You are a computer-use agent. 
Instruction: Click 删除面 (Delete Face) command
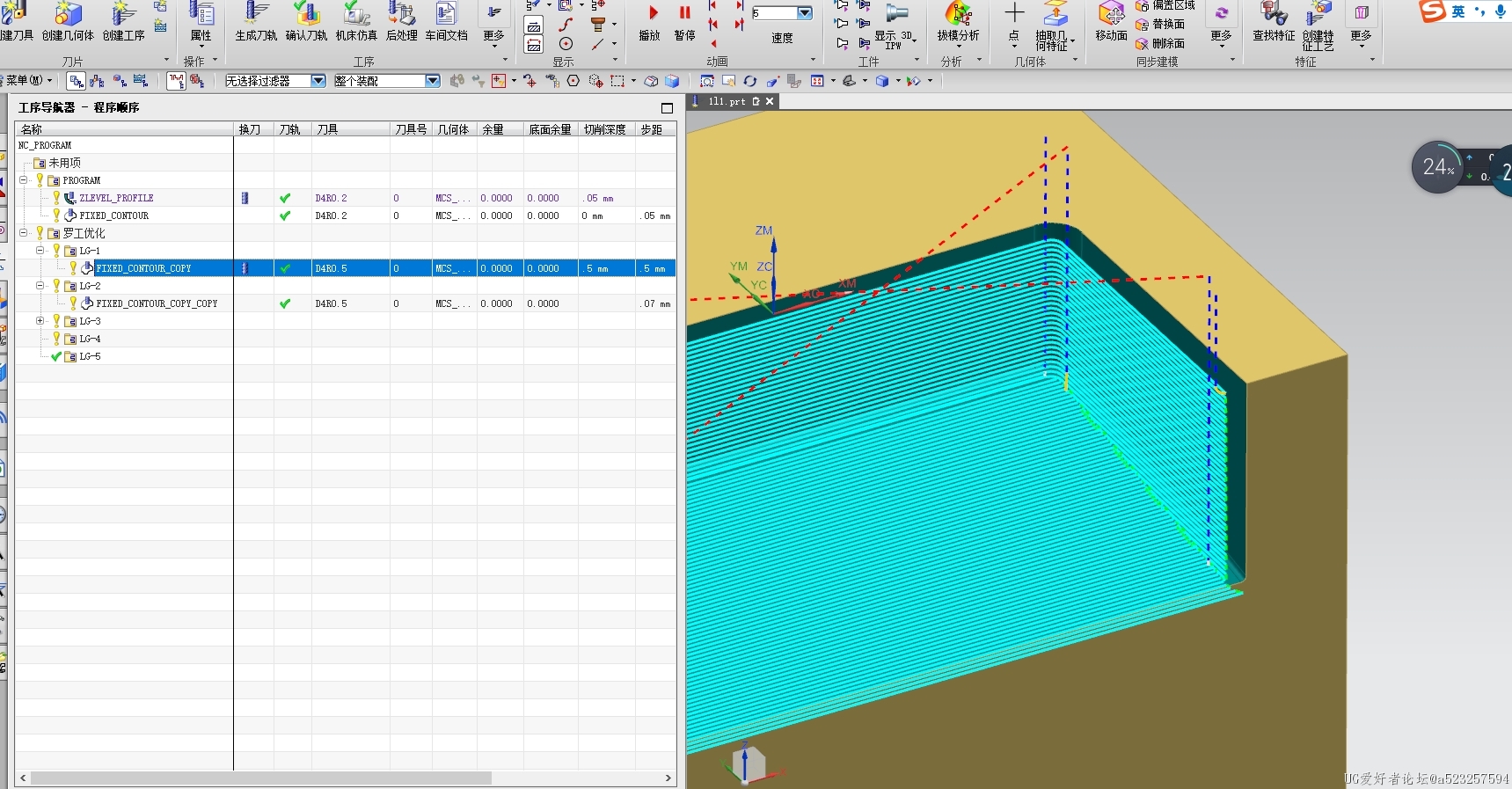click(x=1160, y=44)
